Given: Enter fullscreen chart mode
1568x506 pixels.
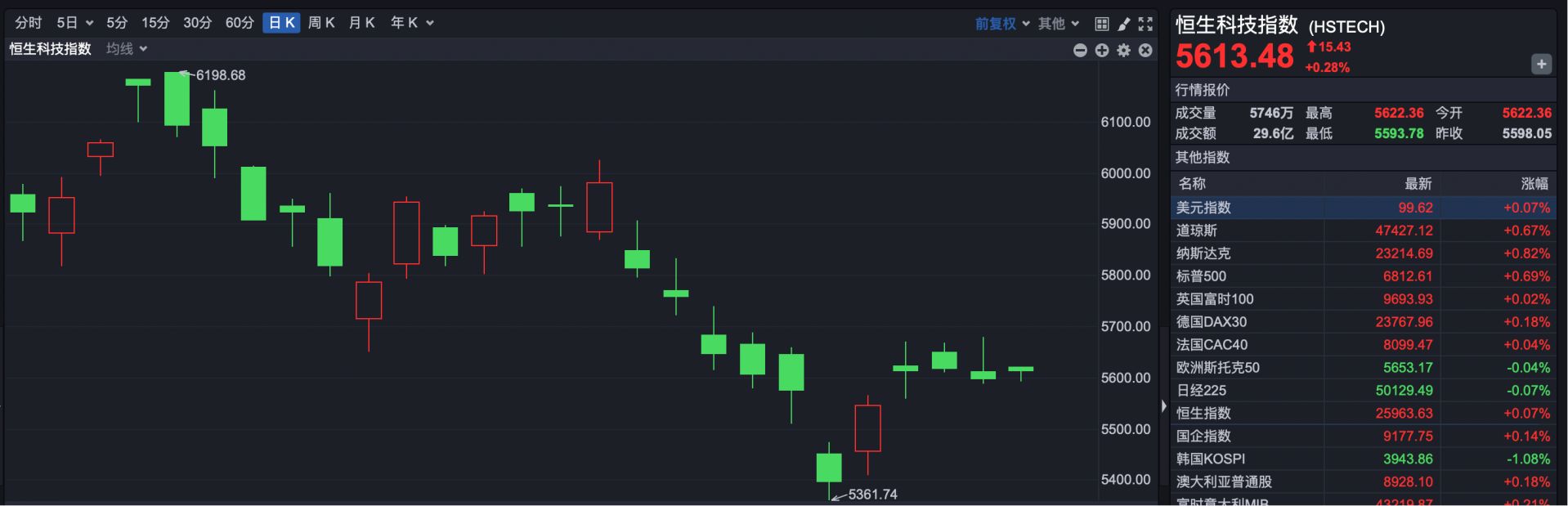Looking at the screenshot, I should [x=1145, y=24].
